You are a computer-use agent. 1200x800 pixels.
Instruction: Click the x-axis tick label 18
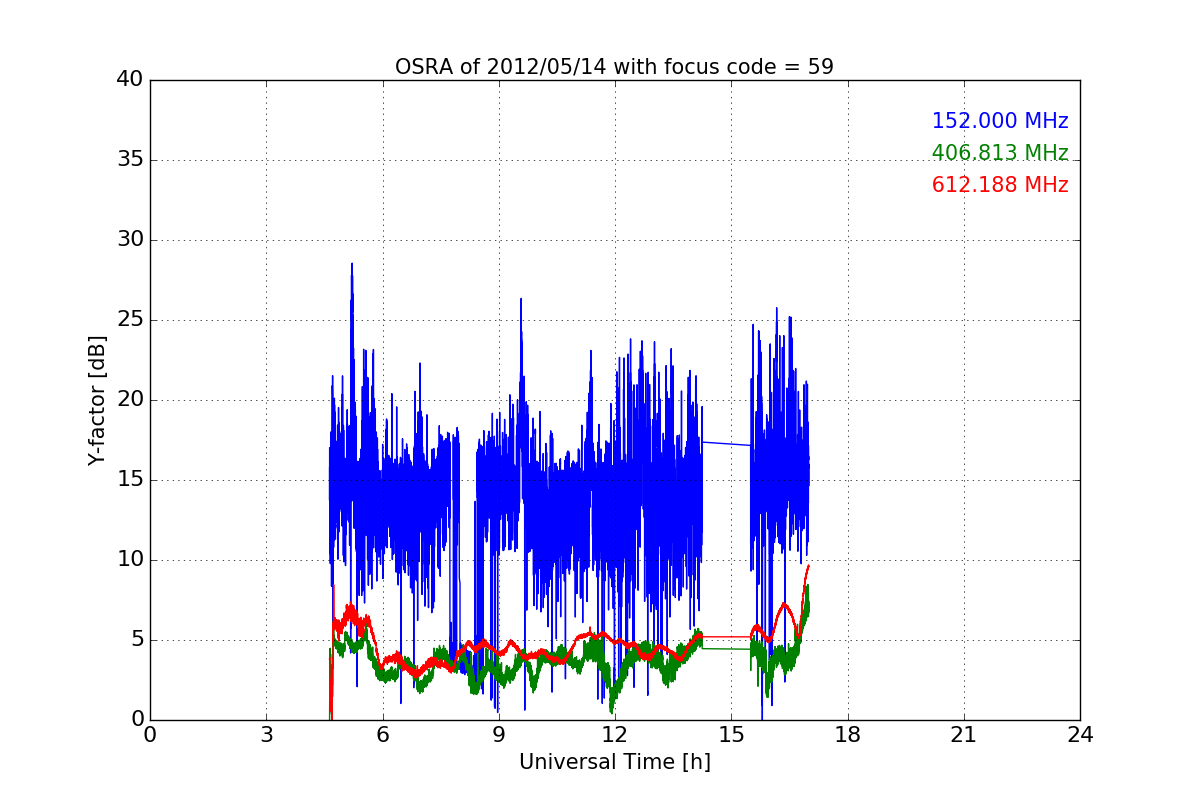[848, 735]
